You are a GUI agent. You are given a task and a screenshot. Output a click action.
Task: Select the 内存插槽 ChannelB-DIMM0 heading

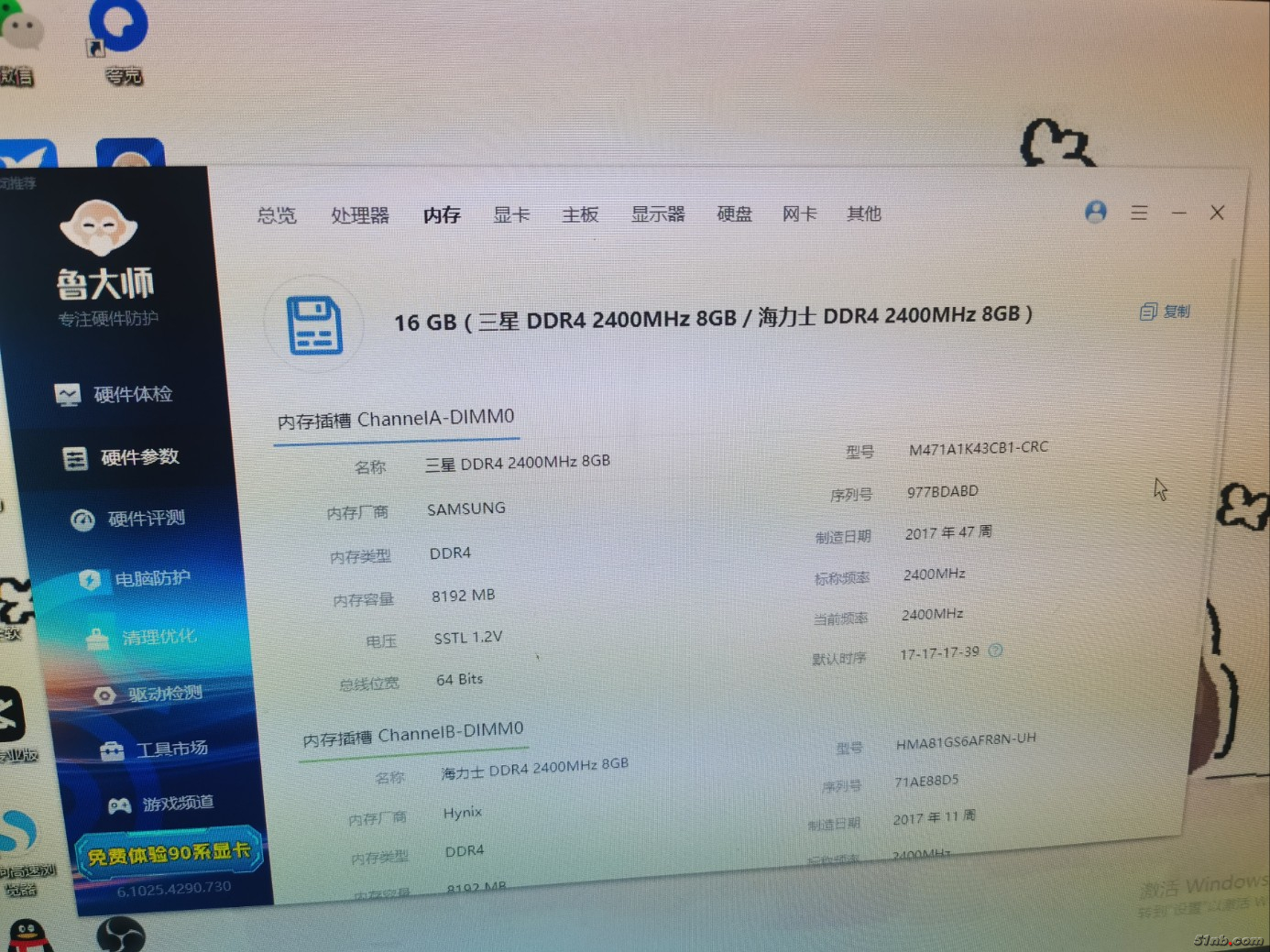pos(413,734)
